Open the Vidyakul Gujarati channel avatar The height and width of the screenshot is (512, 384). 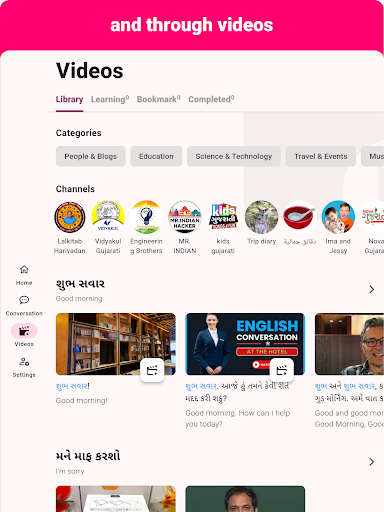tap(108, 217)
